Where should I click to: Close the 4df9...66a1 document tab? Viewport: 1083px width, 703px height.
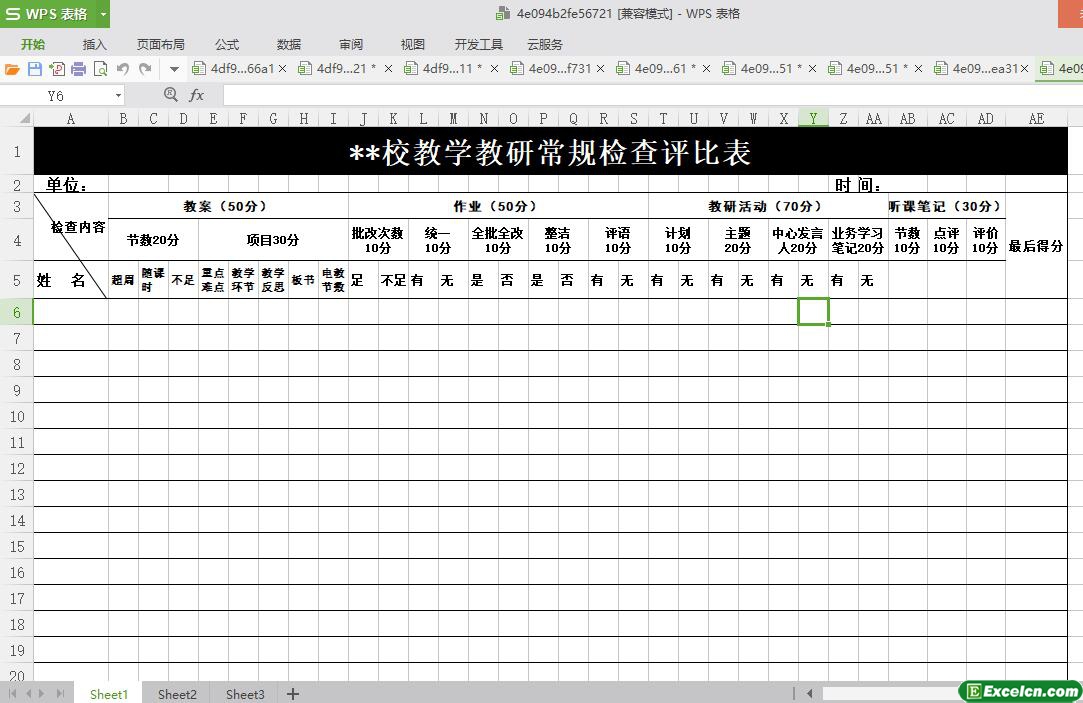(x=283, y=69)
